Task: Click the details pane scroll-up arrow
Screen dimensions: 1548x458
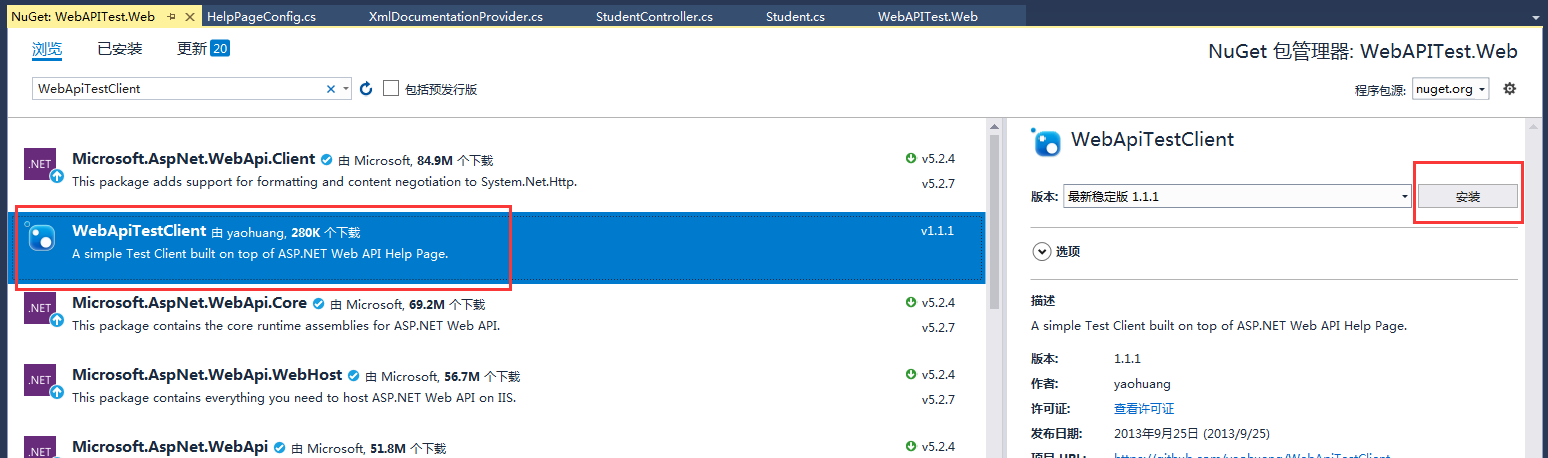Action: click(1536, 126)
